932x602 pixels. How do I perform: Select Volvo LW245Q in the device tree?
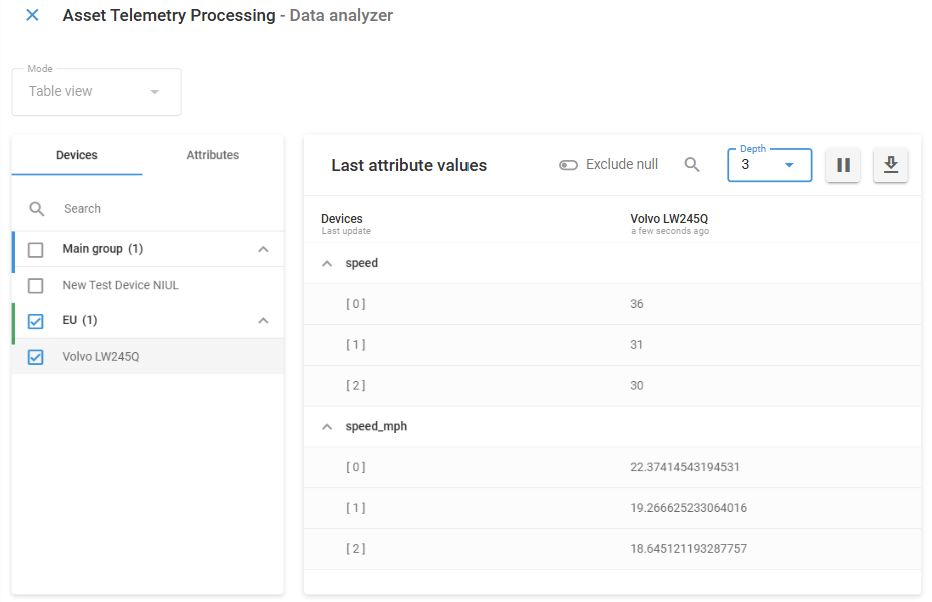point(100,357)
